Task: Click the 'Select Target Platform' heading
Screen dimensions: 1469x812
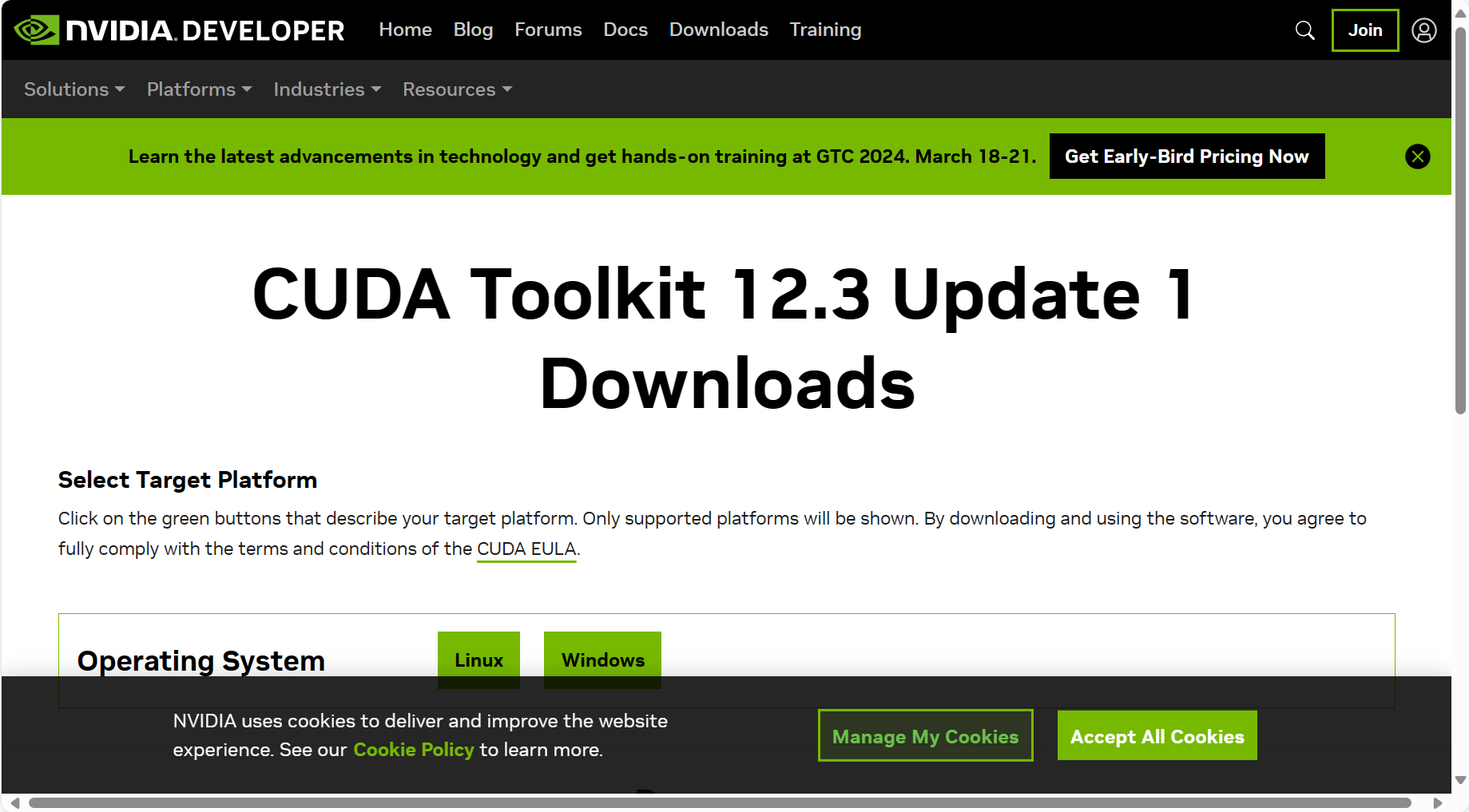Action: (x=188, y=480)
